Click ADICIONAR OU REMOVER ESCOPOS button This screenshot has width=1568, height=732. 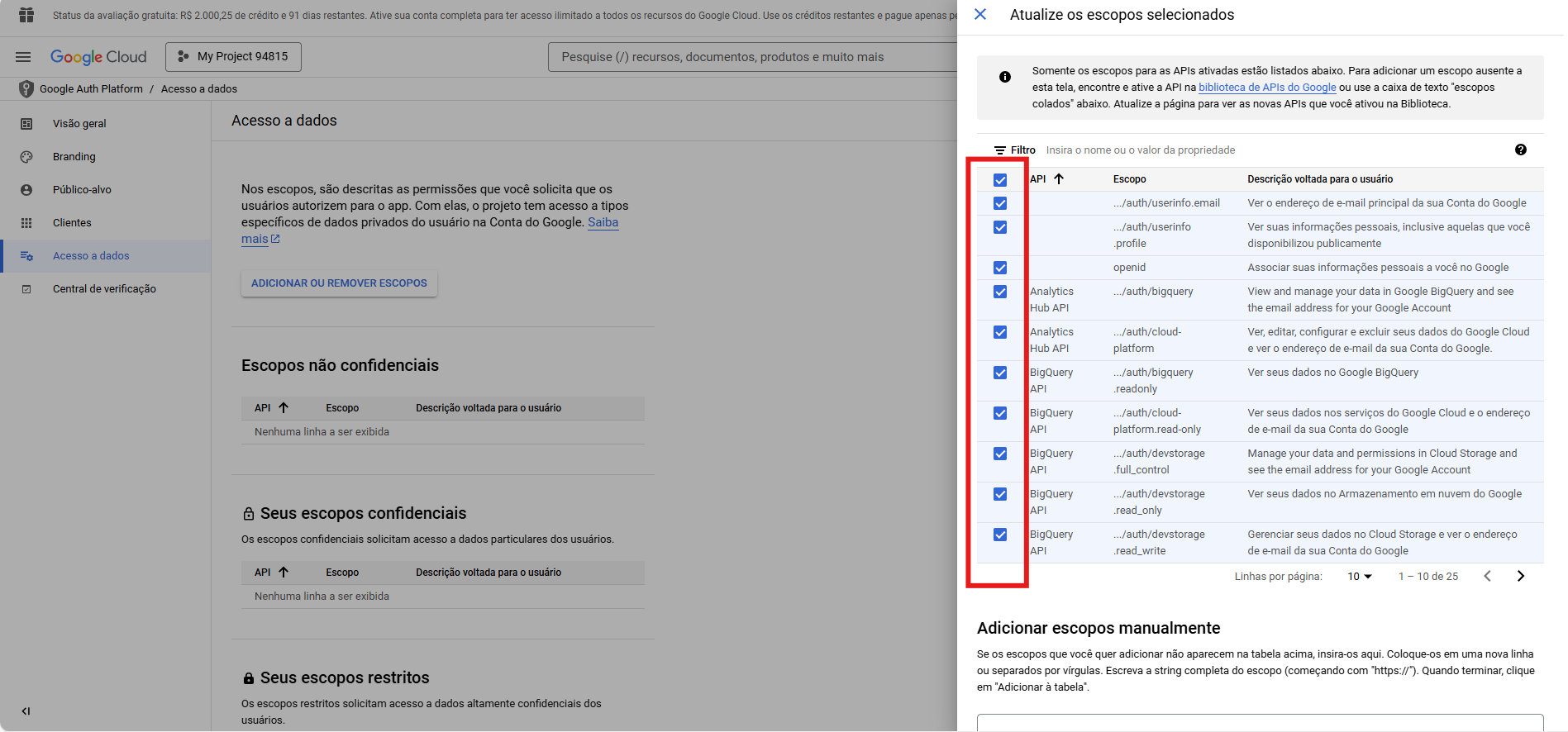pos(339,283)
